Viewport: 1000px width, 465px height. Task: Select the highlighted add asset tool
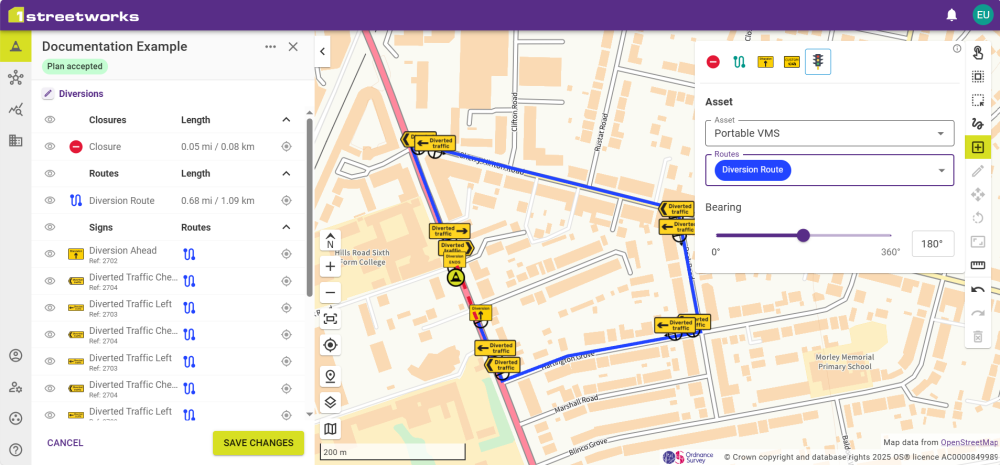pos(977,147)
